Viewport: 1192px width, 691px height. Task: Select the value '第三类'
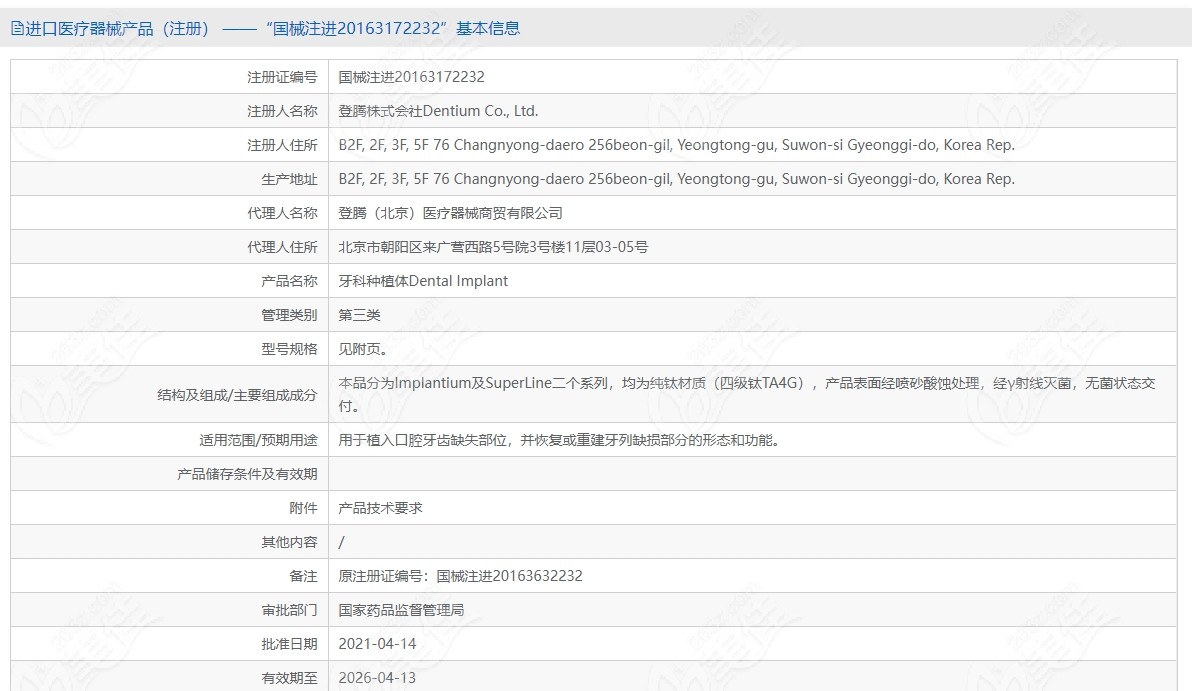pyautogui.click(x=360, y=315)
